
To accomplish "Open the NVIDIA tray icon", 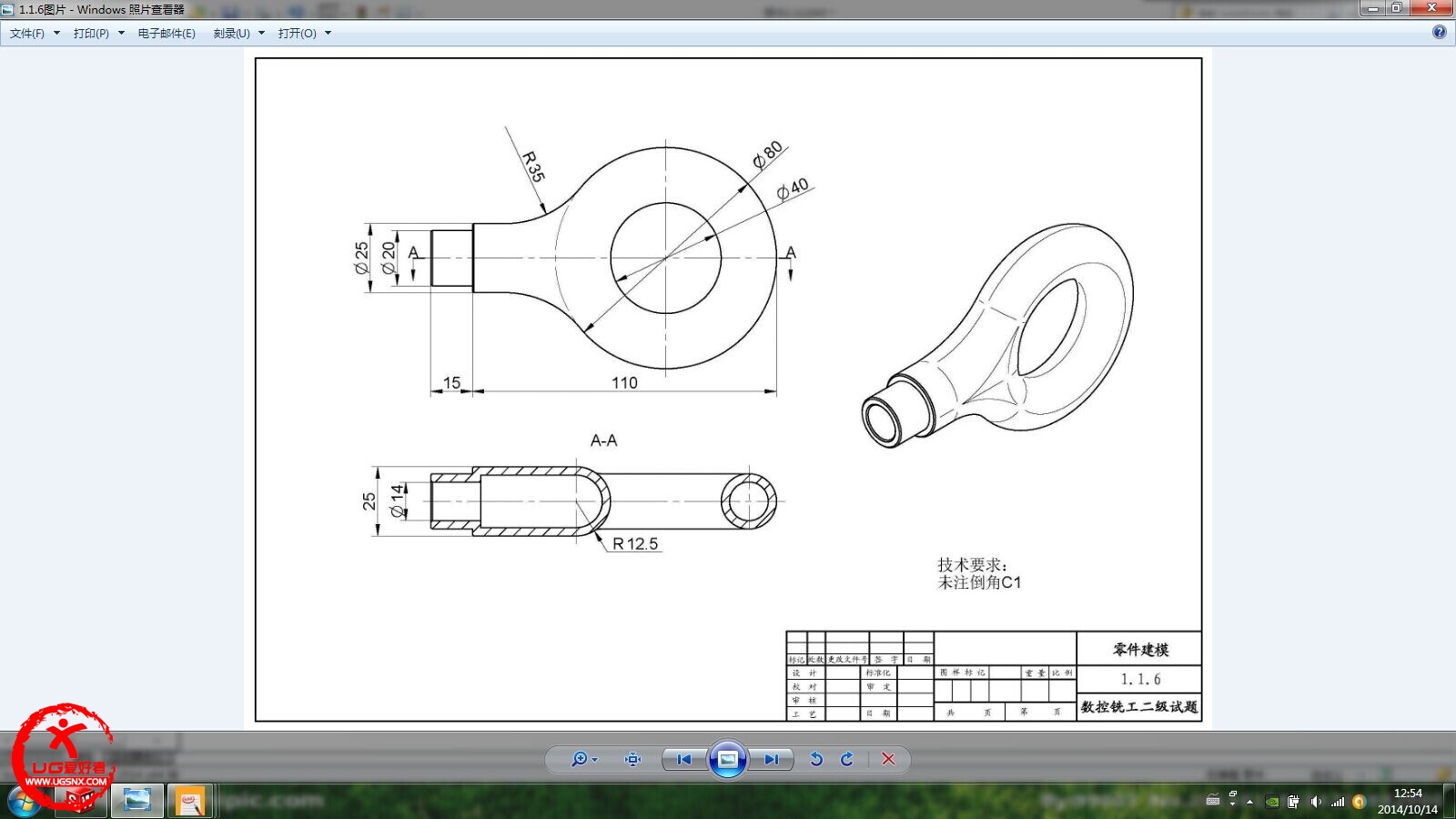I will click(1272, 802).
